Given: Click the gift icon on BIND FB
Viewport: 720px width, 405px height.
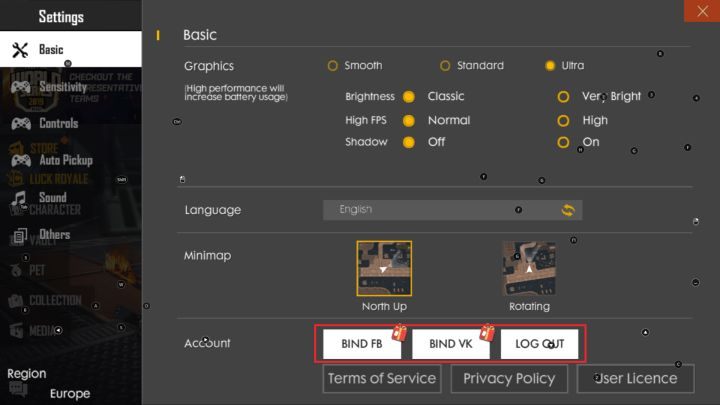Looking at the screenshot, I should (x=399, y=332).
